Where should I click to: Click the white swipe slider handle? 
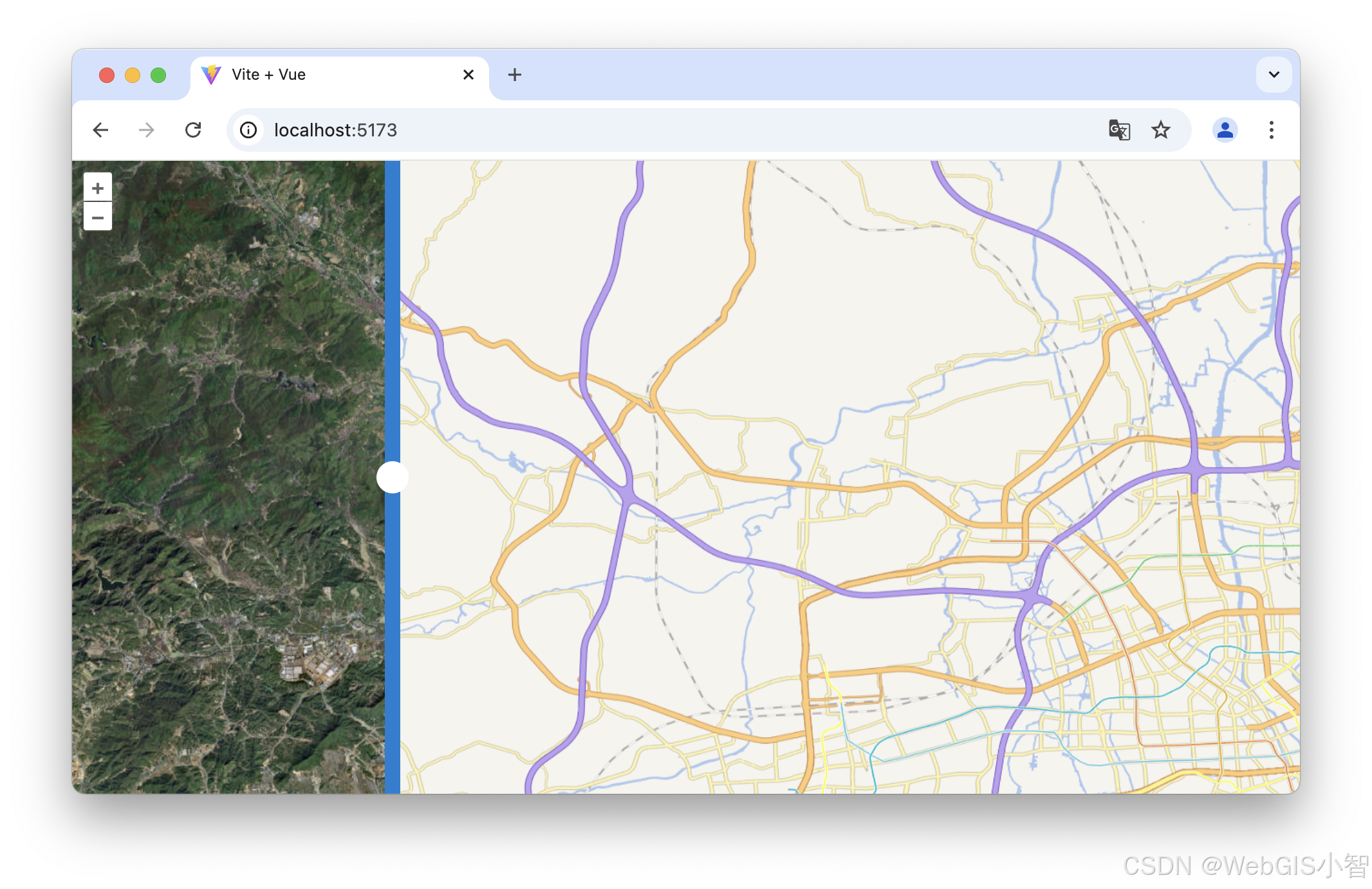393,477
